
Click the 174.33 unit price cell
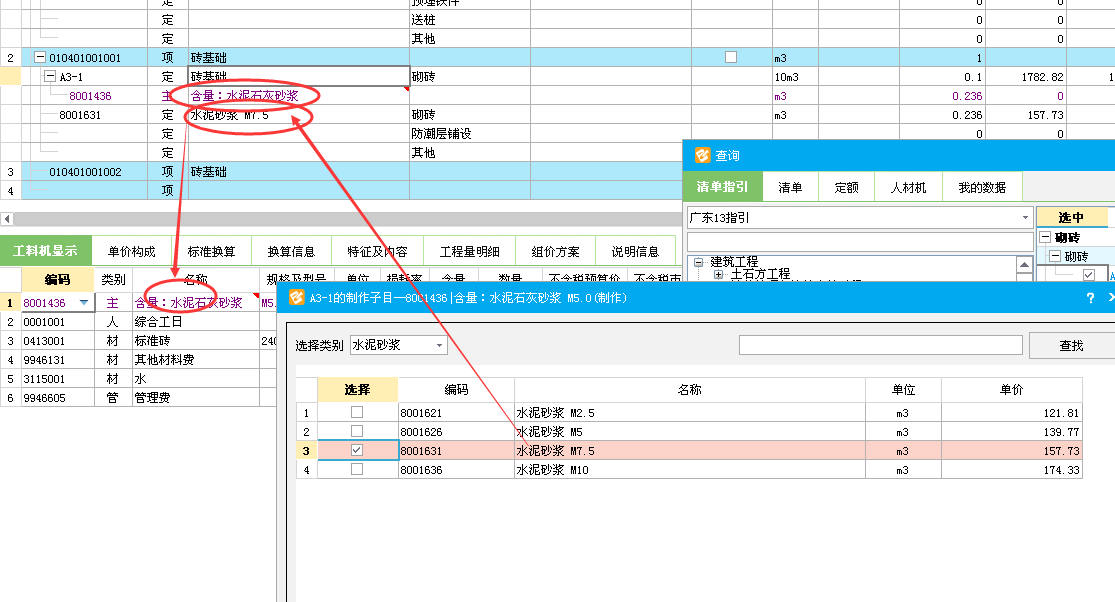[x=1011, y=470]
